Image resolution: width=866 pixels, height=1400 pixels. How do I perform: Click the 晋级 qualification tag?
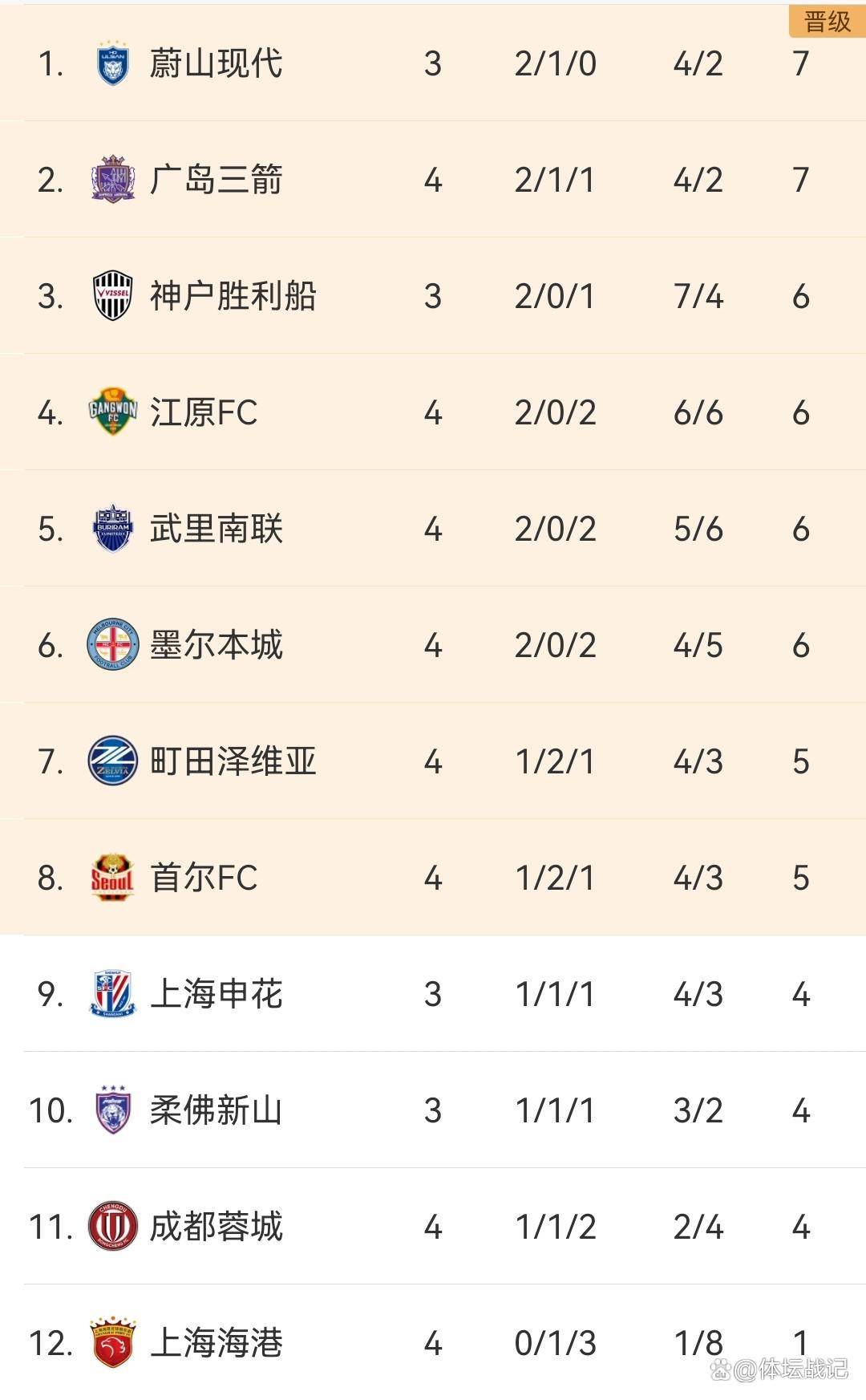[x=827, y=22]
